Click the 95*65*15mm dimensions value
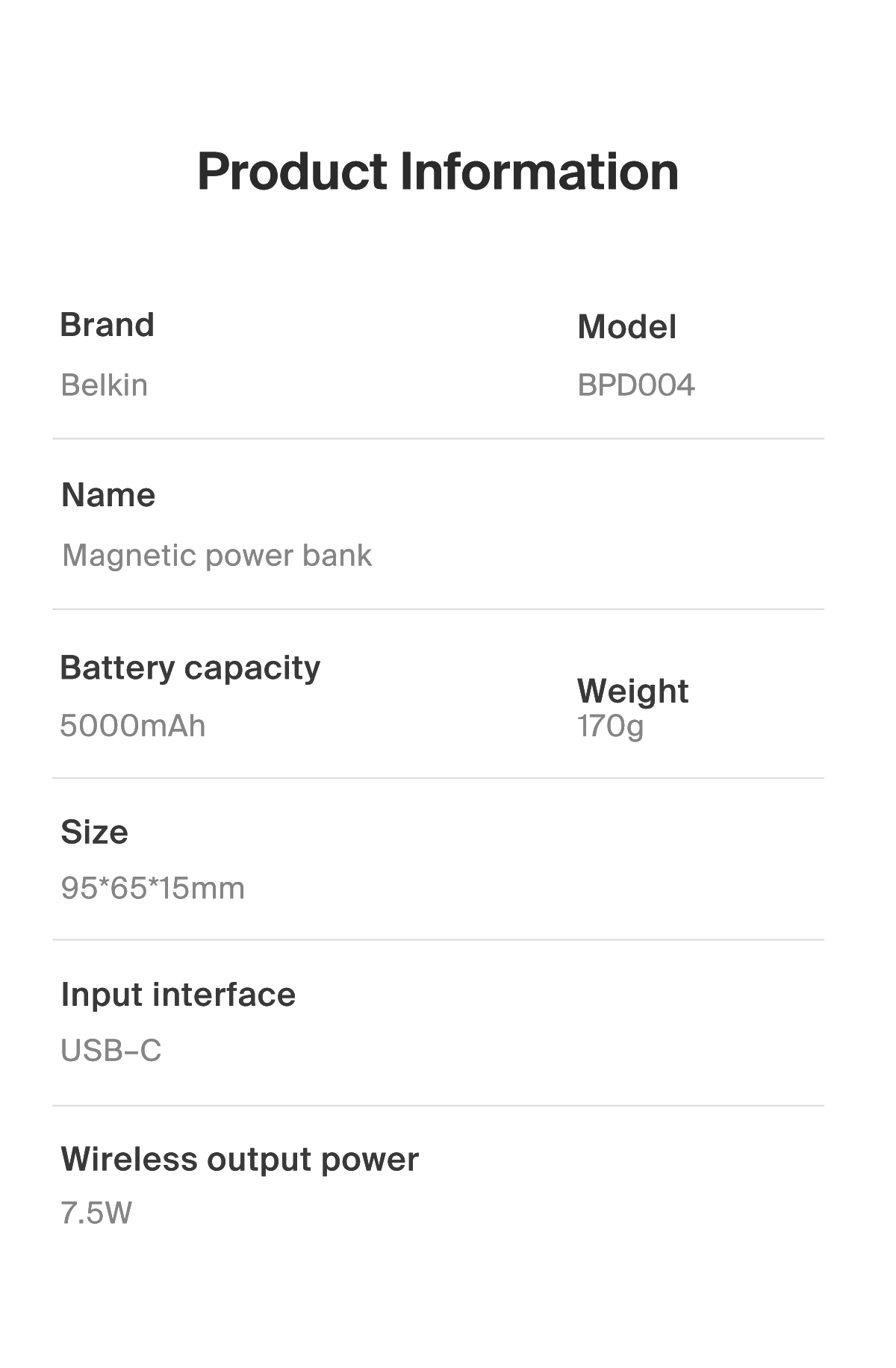Image resolution: width=896 pixels, height=1368 pixels. pyautogui.click(x=152, y=889)
